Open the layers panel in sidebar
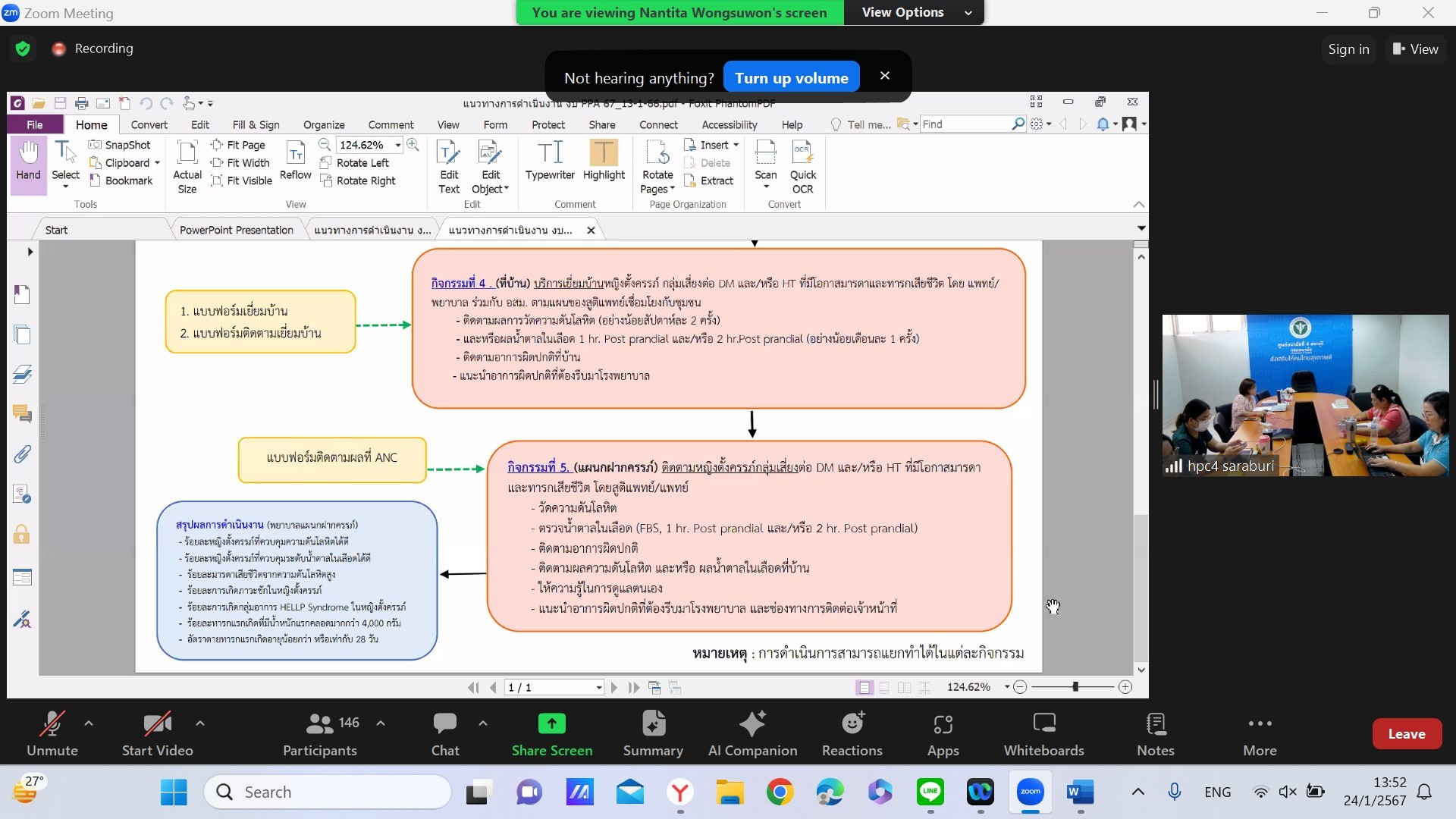The height and width of the screenshot is (819, 1456). [x=22, y=373]
